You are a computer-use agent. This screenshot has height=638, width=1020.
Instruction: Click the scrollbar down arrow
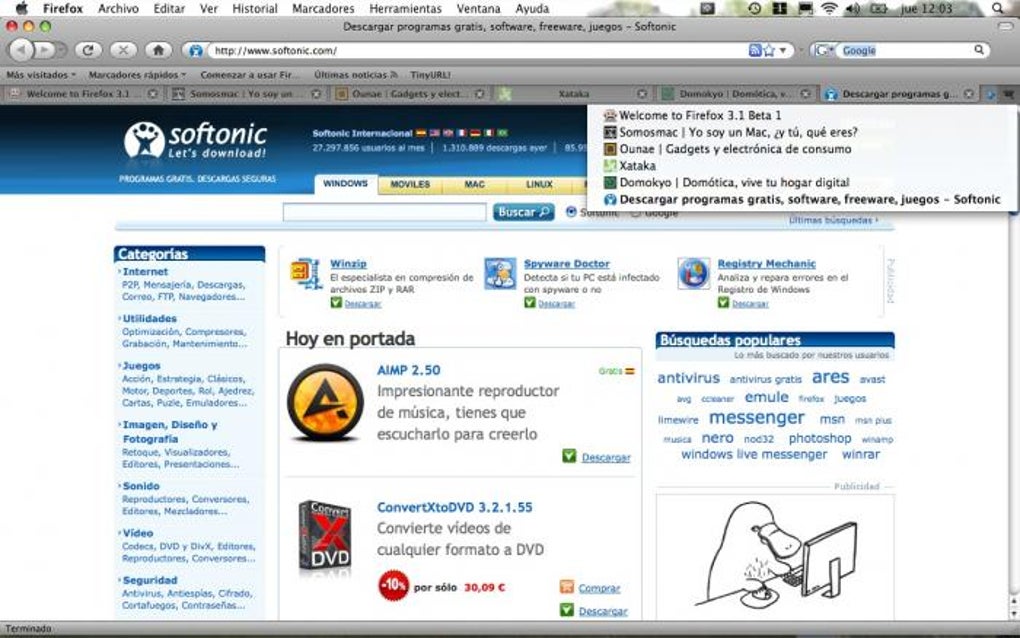(x=1013, y=613)
